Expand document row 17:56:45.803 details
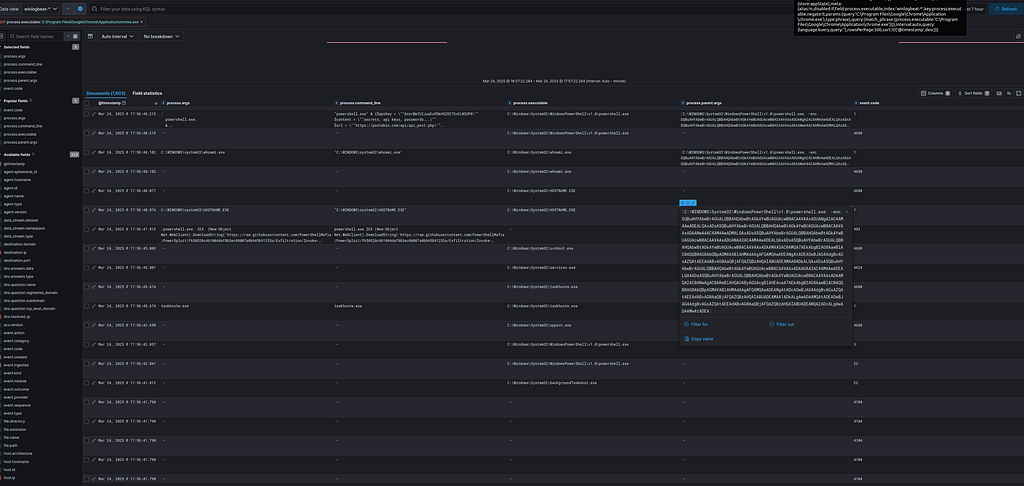Screen dimensions: 1024x486 93,248
